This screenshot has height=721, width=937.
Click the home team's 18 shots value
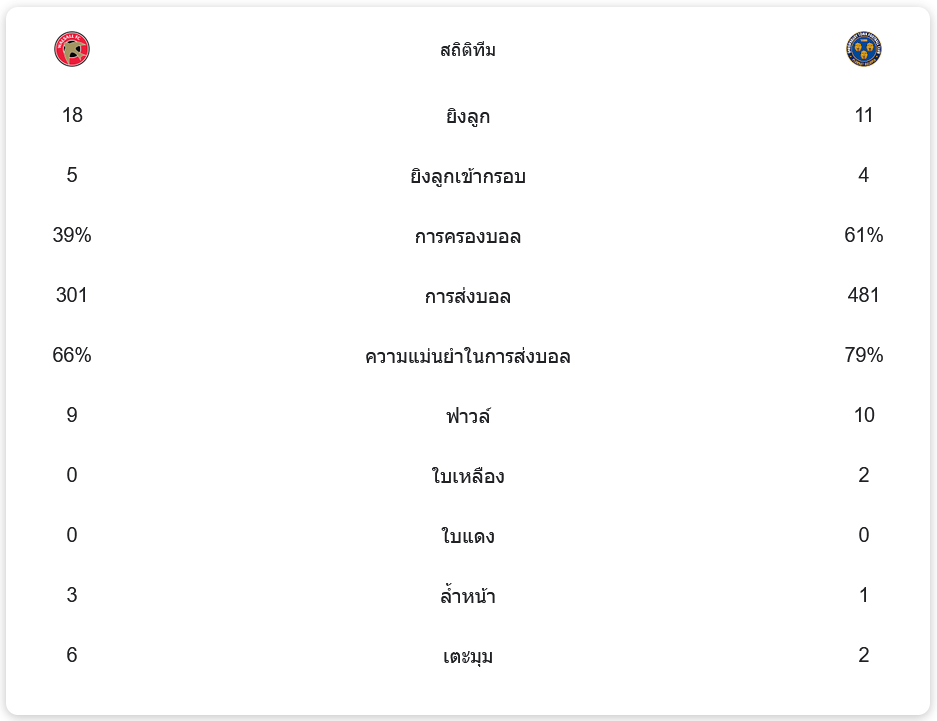click(x=72, y=115)
